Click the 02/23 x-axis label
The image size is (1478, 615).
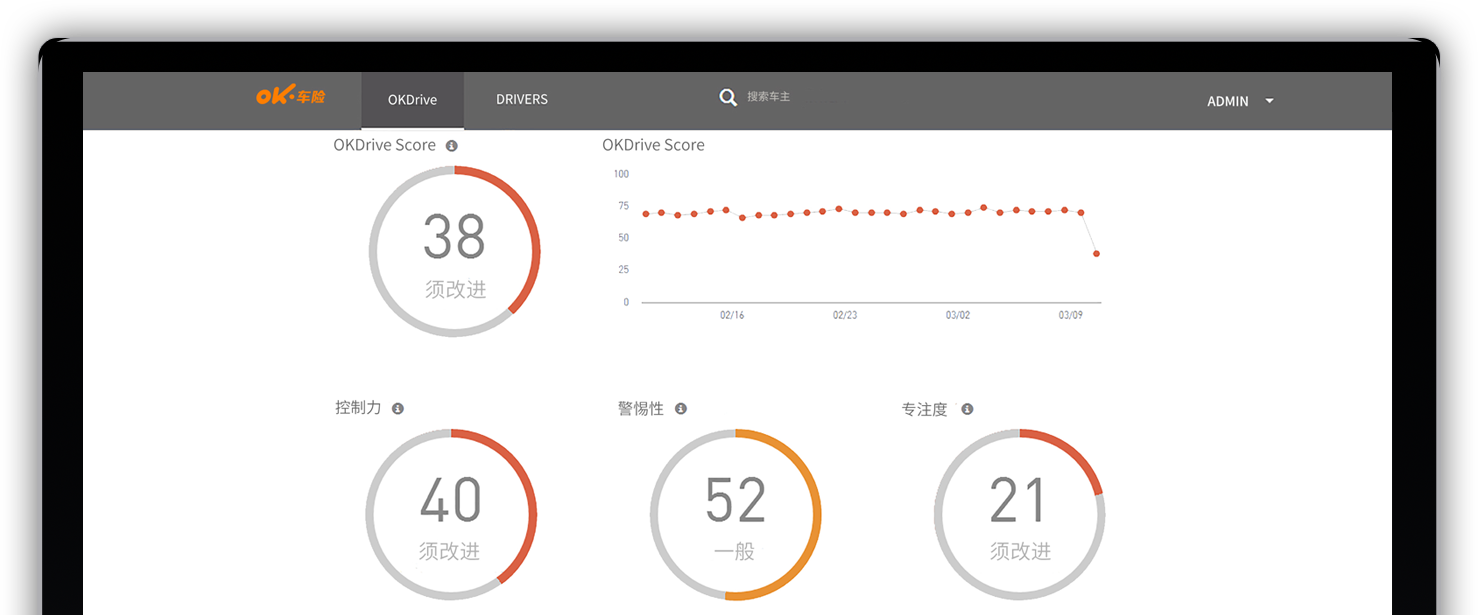tap(845, 315)
